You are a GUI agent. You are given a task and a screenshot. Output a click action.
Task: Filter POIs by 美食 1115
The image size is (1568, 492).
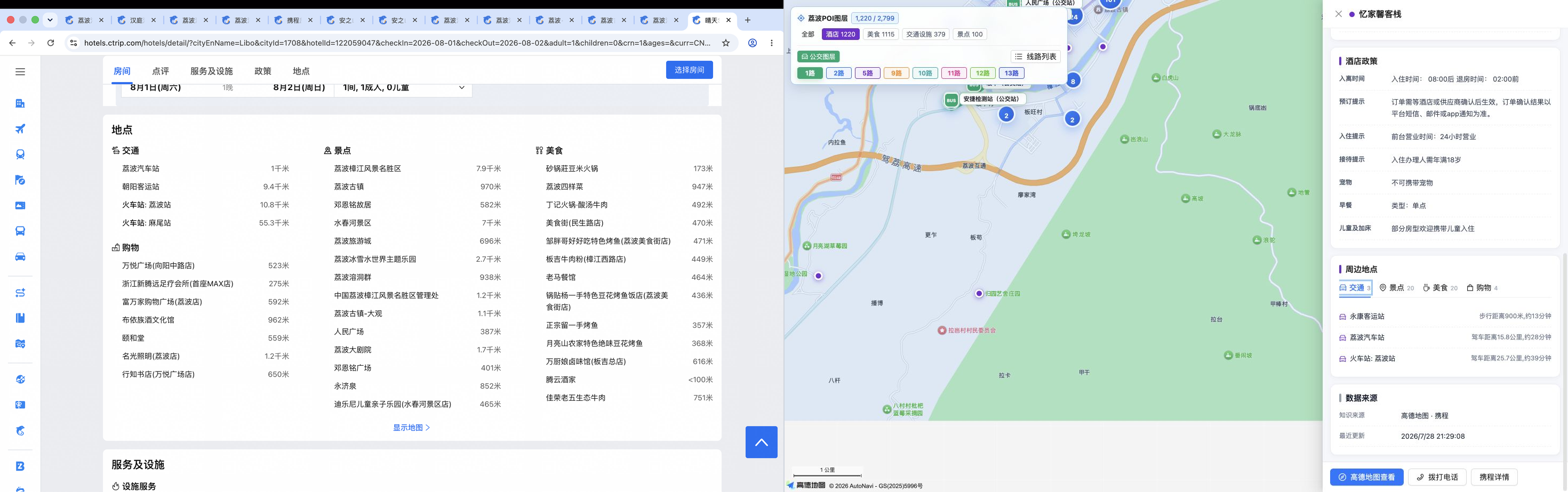(x=881, y=35)
